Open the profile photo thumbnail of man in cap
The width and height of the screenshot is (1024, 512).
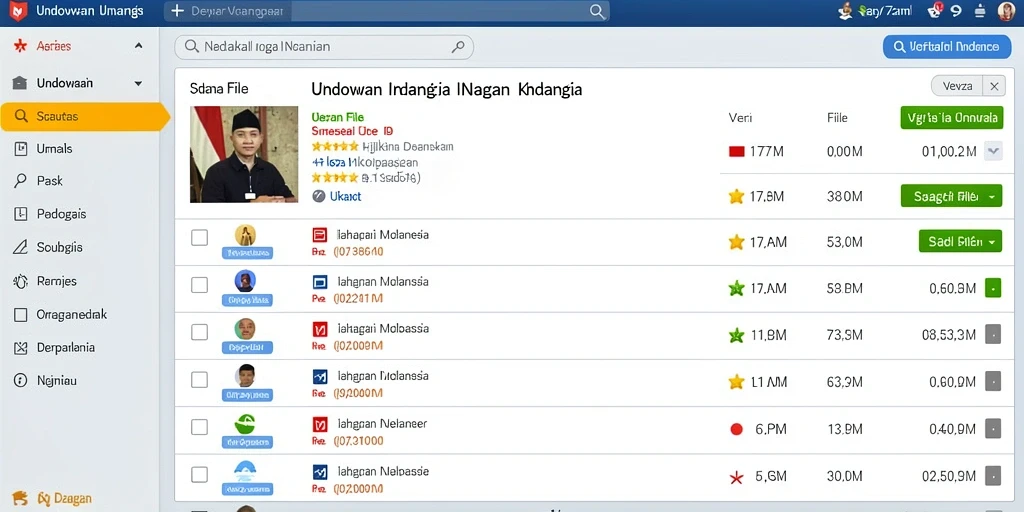pyautogui.click(x=244, y=154)
